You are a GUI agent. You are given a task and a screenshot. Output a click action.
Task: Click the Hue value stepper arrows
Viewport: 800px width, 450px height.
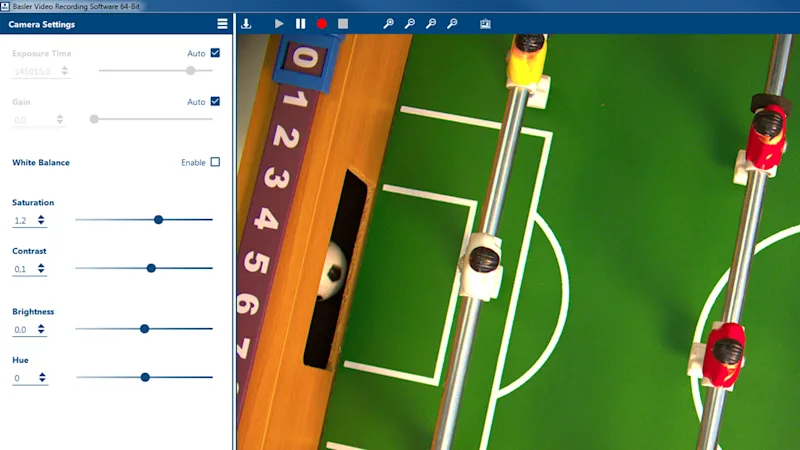click(42, 378)
